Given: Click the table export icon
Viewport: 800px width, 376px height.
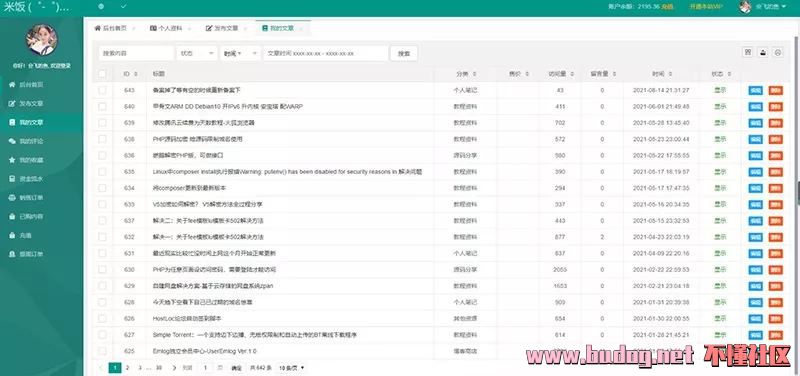Looking at the screenshot, I should (x=763, y=52).
